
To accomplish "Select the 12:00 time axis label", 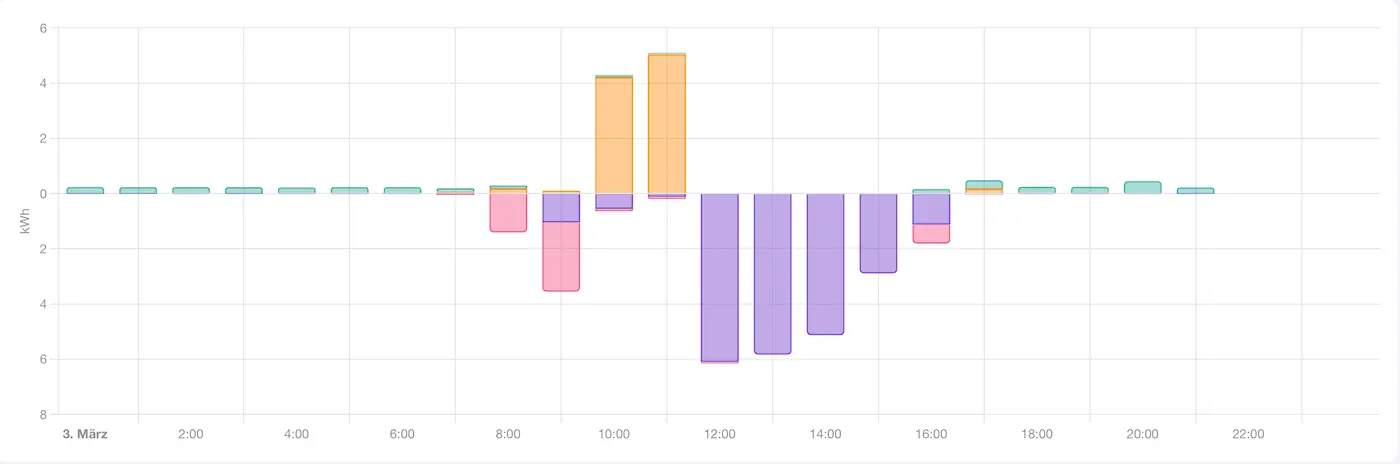I will pos(720,434).
